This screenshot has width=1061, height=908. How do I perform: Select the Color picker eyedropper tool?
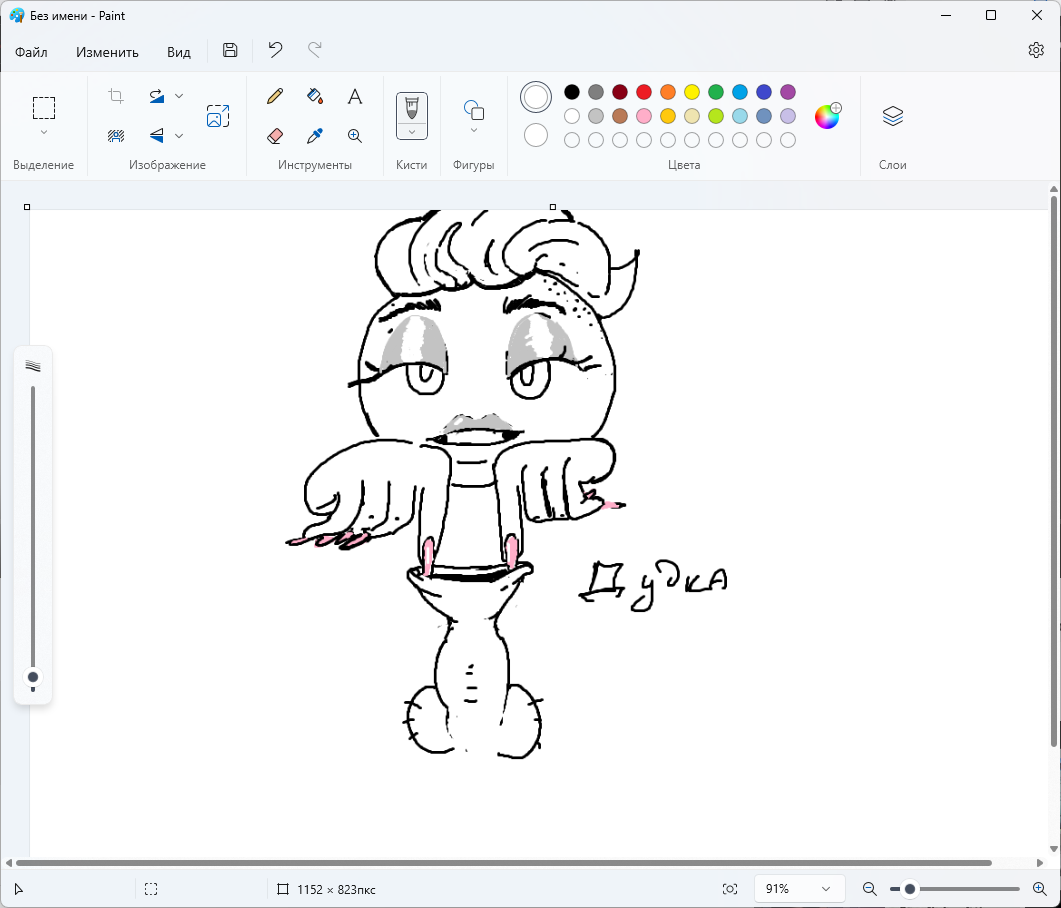pyautogui.click(x=315, y=135)
